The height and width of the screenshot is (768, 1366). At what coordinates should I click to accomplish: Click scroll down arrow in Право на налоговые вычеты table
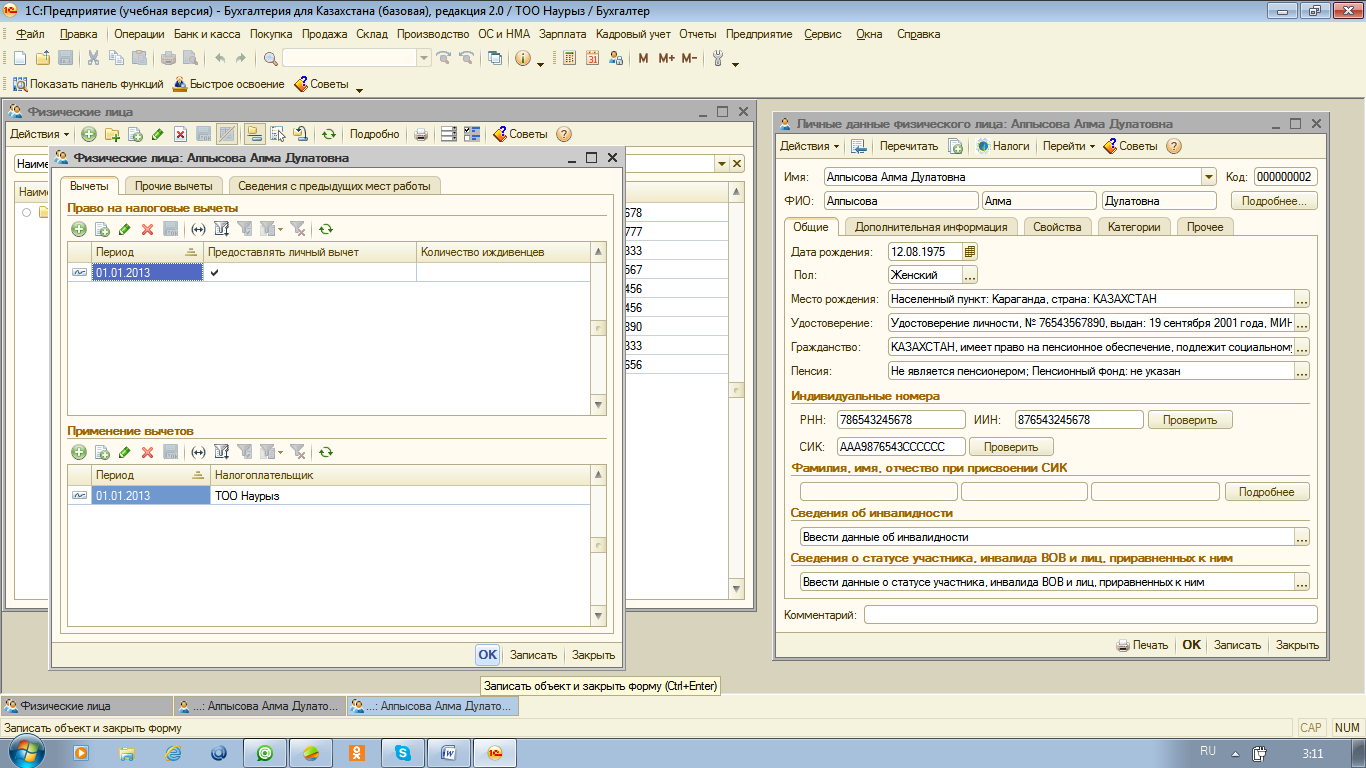tap(599, 405)
